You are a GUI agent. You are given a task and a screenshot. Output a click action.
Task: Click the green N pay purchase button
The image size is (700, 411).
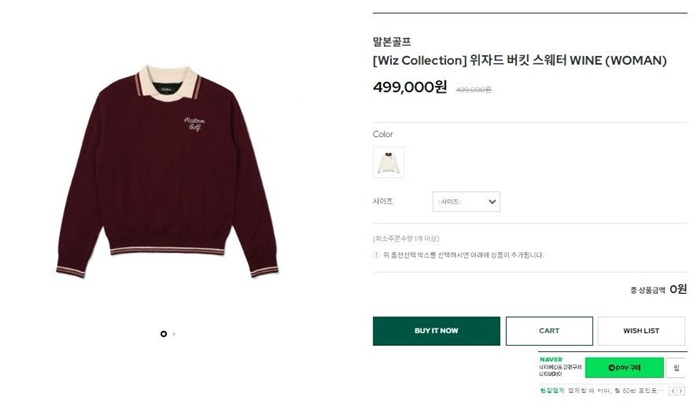pos(624,368)
